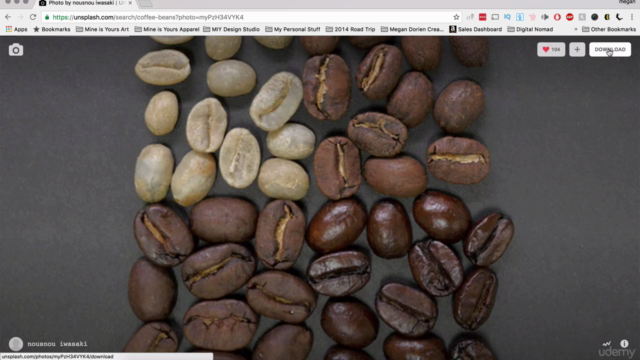Open Mine is Yours Apparel bookmark folder
The image size is (640, 360).
[x=167, y=29]
